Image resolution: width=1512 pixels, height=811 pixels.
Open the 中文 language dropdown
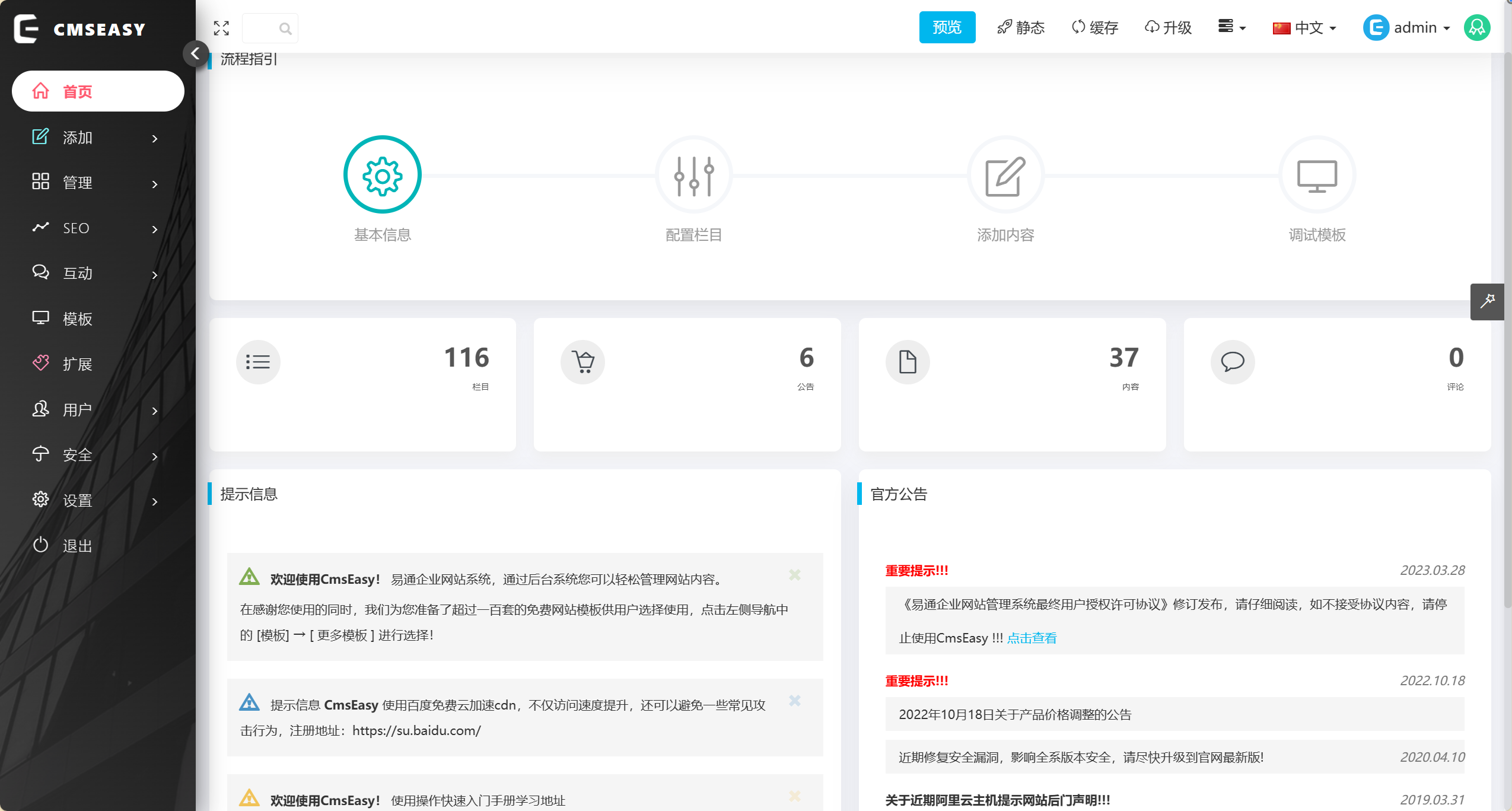click(1304, 27)
